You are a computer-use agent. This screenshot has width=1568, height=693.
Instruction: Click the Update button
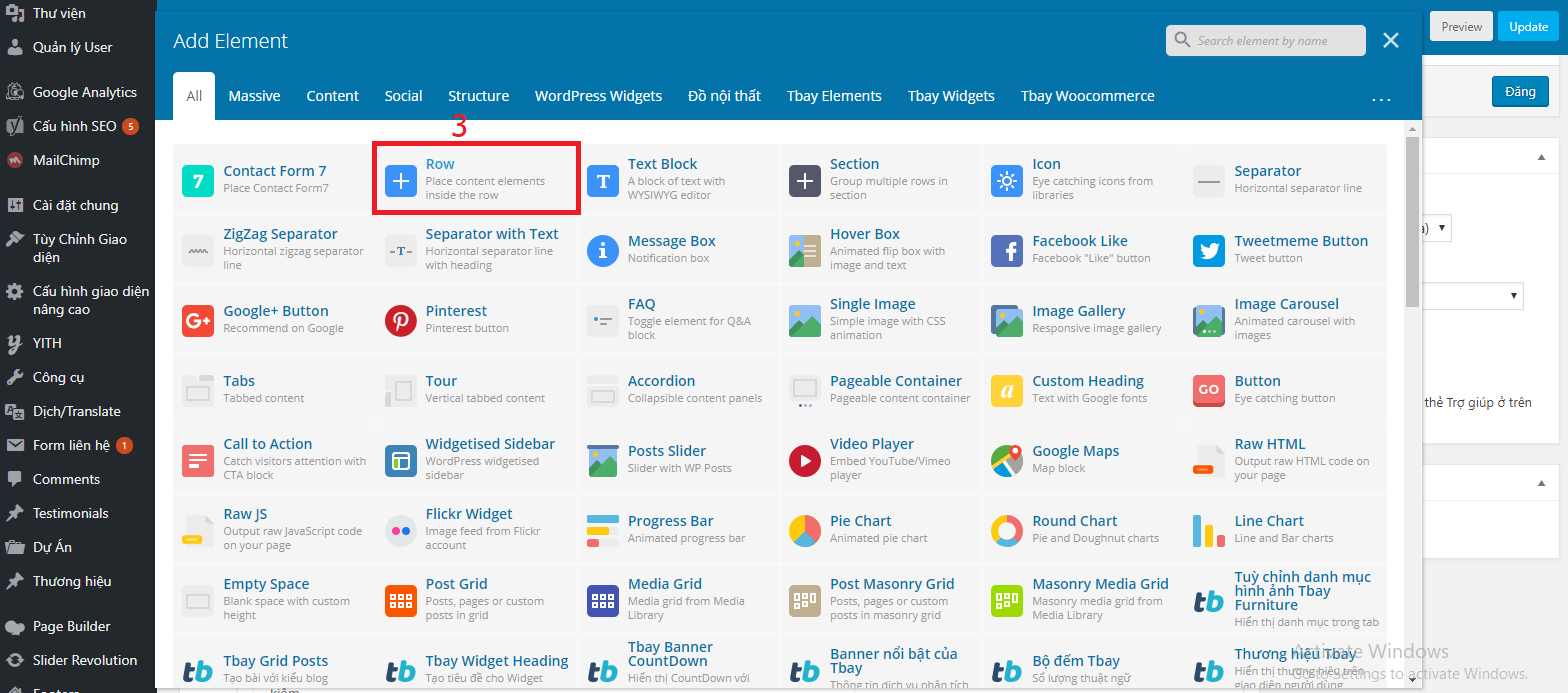point(1528,27)
